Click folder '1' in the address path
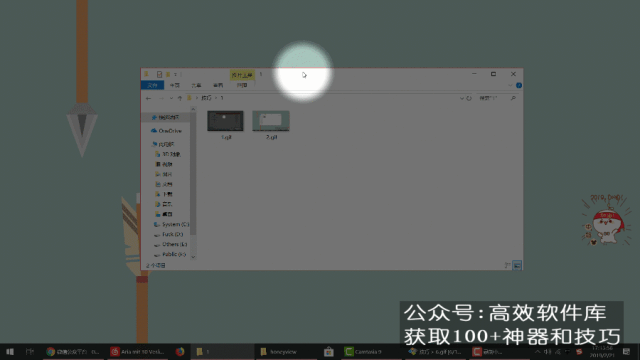This screenshot has width=640, height=360. tap(222, 98)
